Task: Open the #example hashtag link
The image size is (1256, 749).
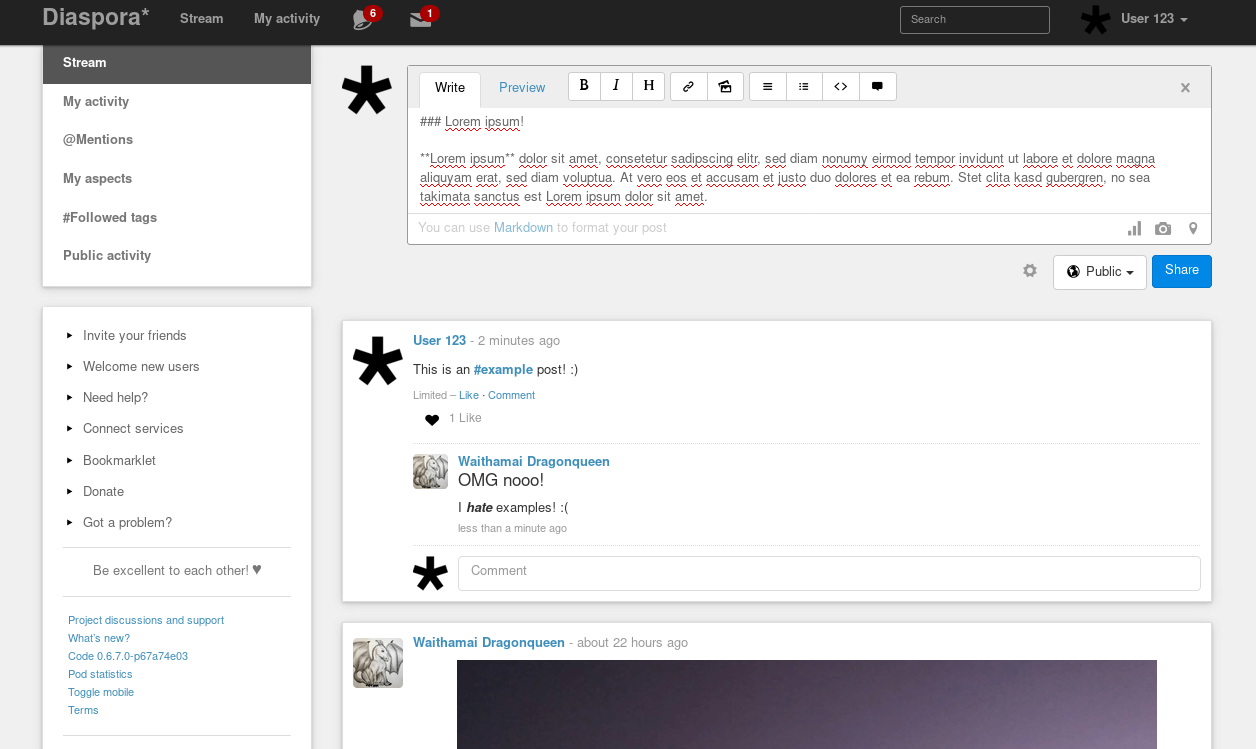Action: (x=503, y=369)
